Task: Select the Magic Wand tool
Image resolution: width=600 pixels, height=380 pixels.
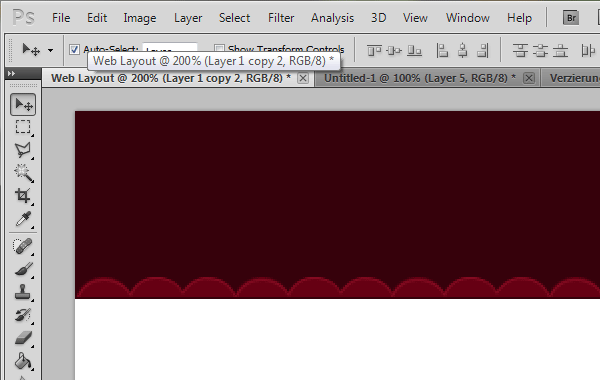Action: [x=23, y=173]
